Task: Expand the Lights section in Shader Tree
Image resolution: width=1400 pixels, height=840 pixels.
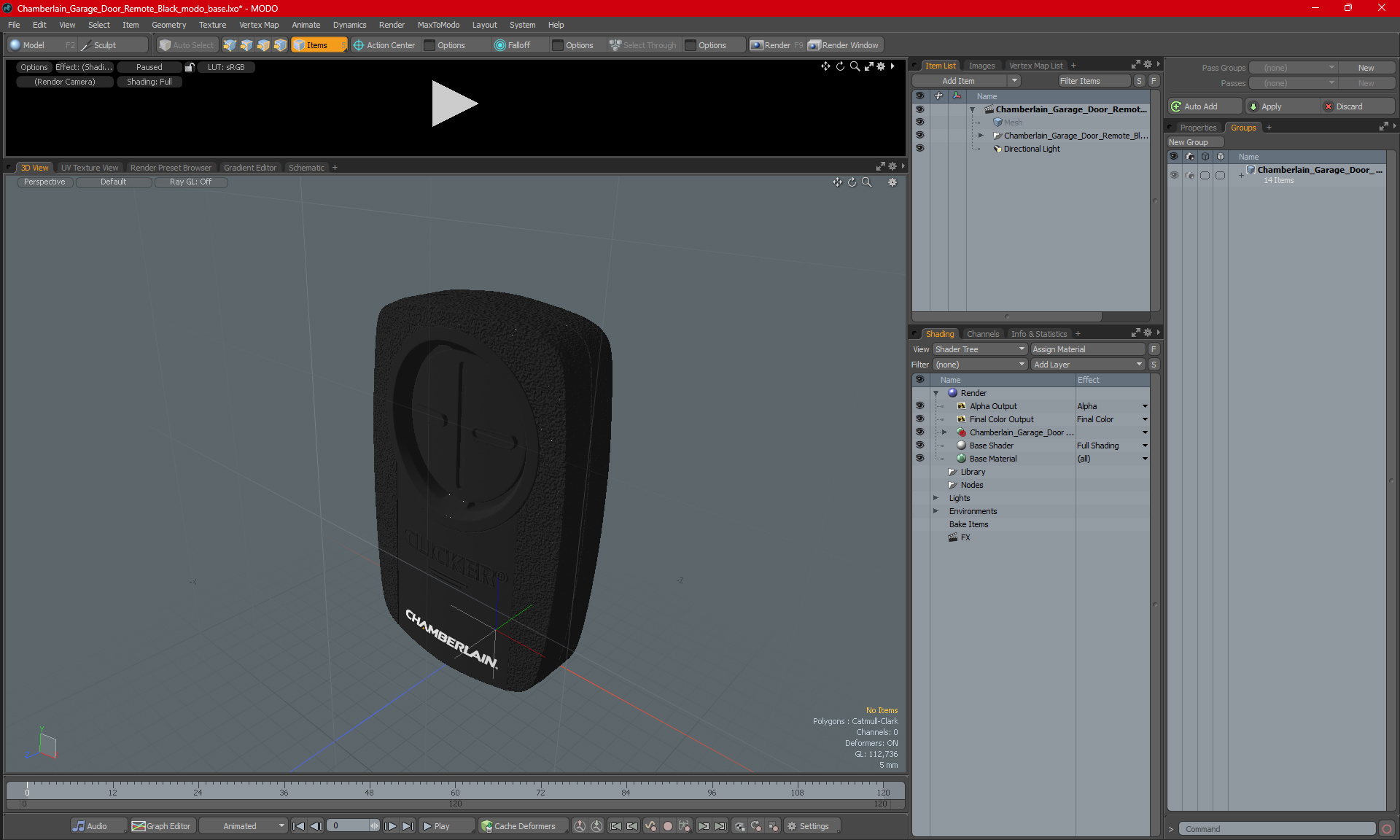Action: click(x=935, y=498)
